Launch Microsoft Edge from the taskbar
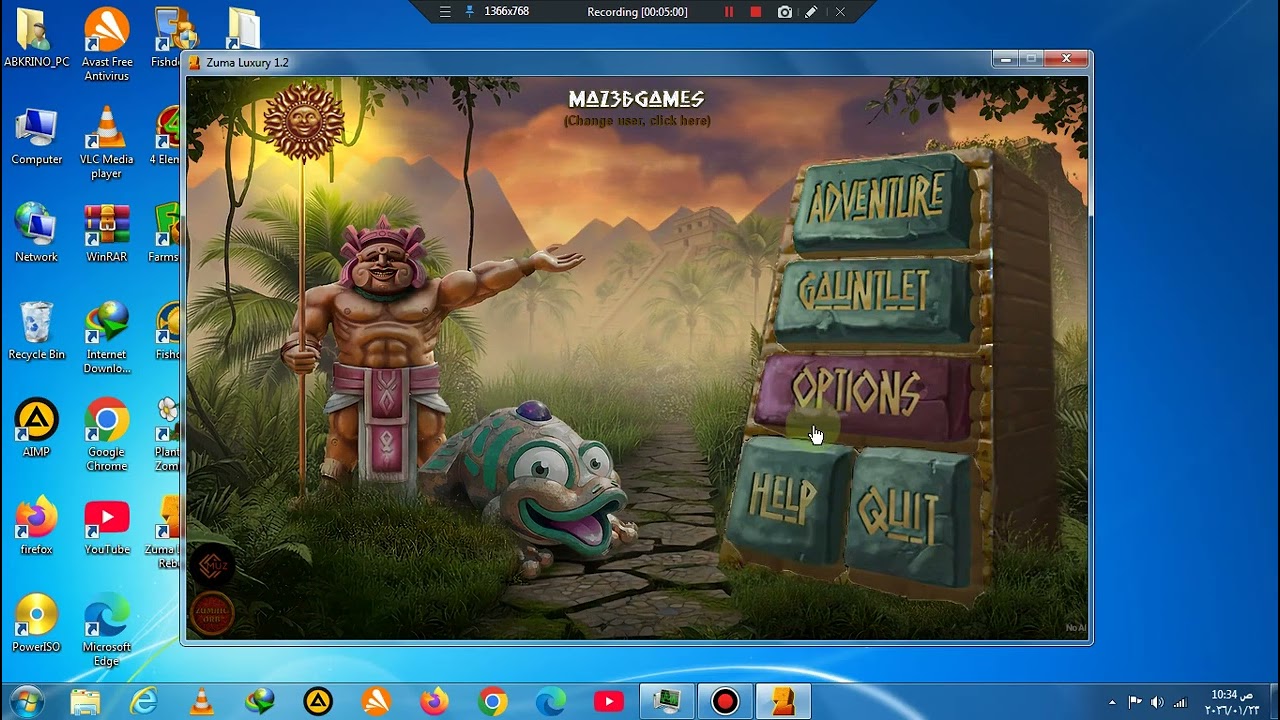This screenshot has height=720, width=1280. [550, 702]
